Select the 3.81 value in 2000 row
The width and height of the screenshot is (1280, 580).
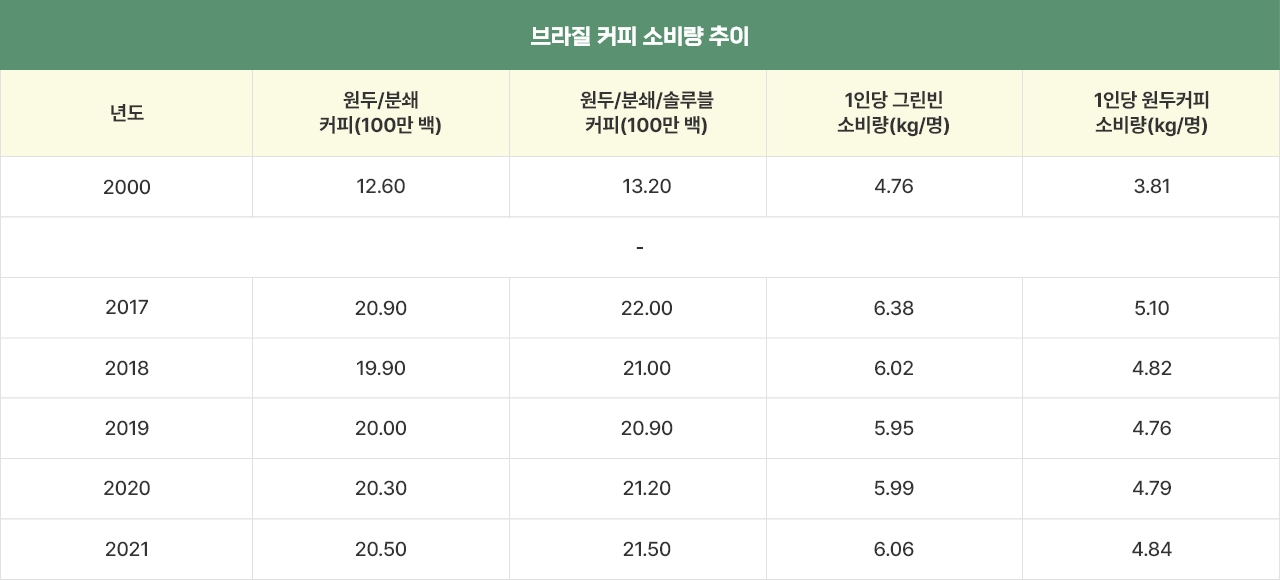[1152, 187]
